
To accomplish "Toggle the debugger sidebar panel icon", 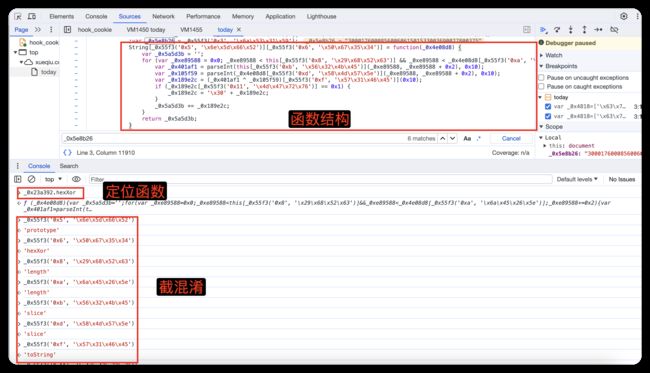I will click(527, 30).
